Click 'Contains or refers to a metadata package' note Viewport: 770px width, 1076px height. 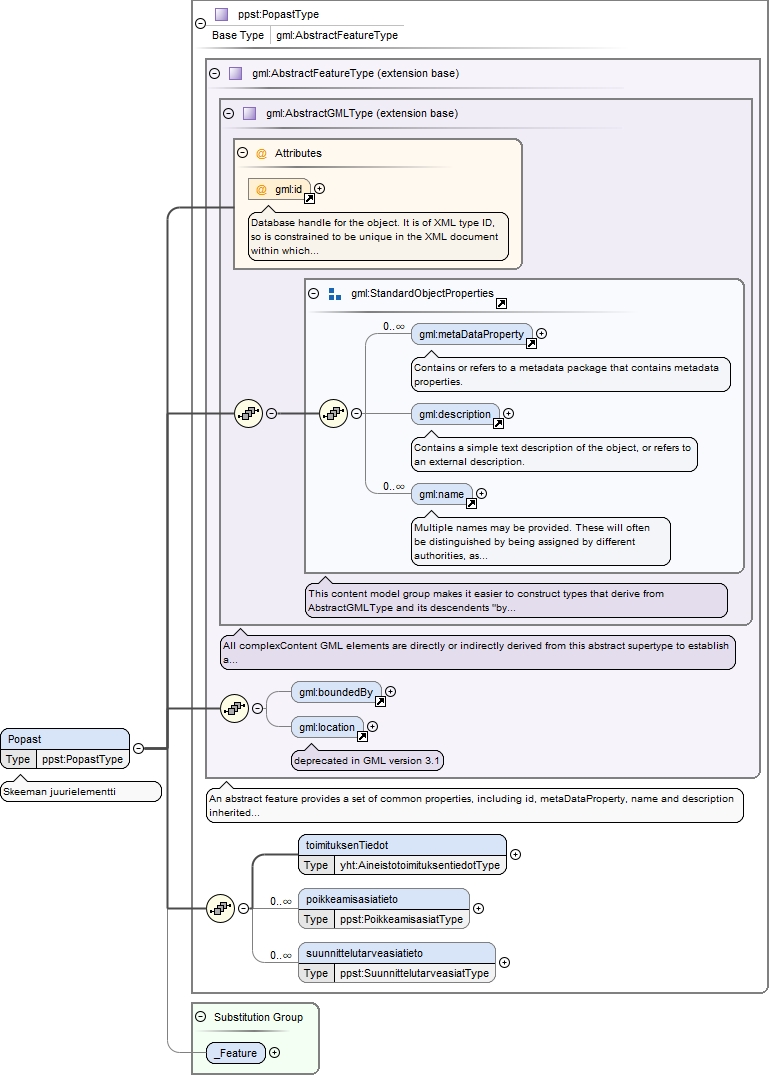571,375
